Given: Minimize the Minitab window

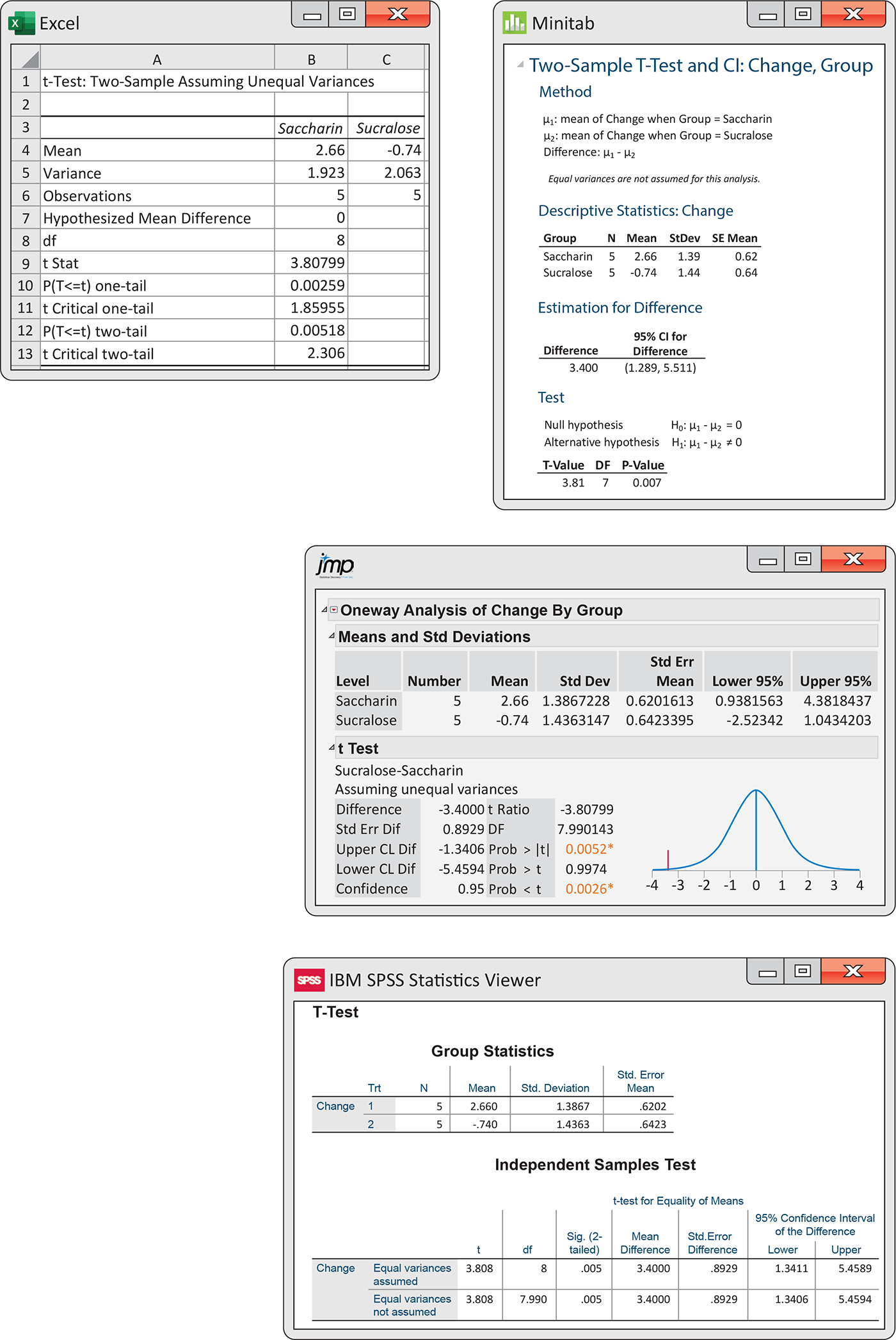Looking at the screenshot, I should (x=767, y=15).
